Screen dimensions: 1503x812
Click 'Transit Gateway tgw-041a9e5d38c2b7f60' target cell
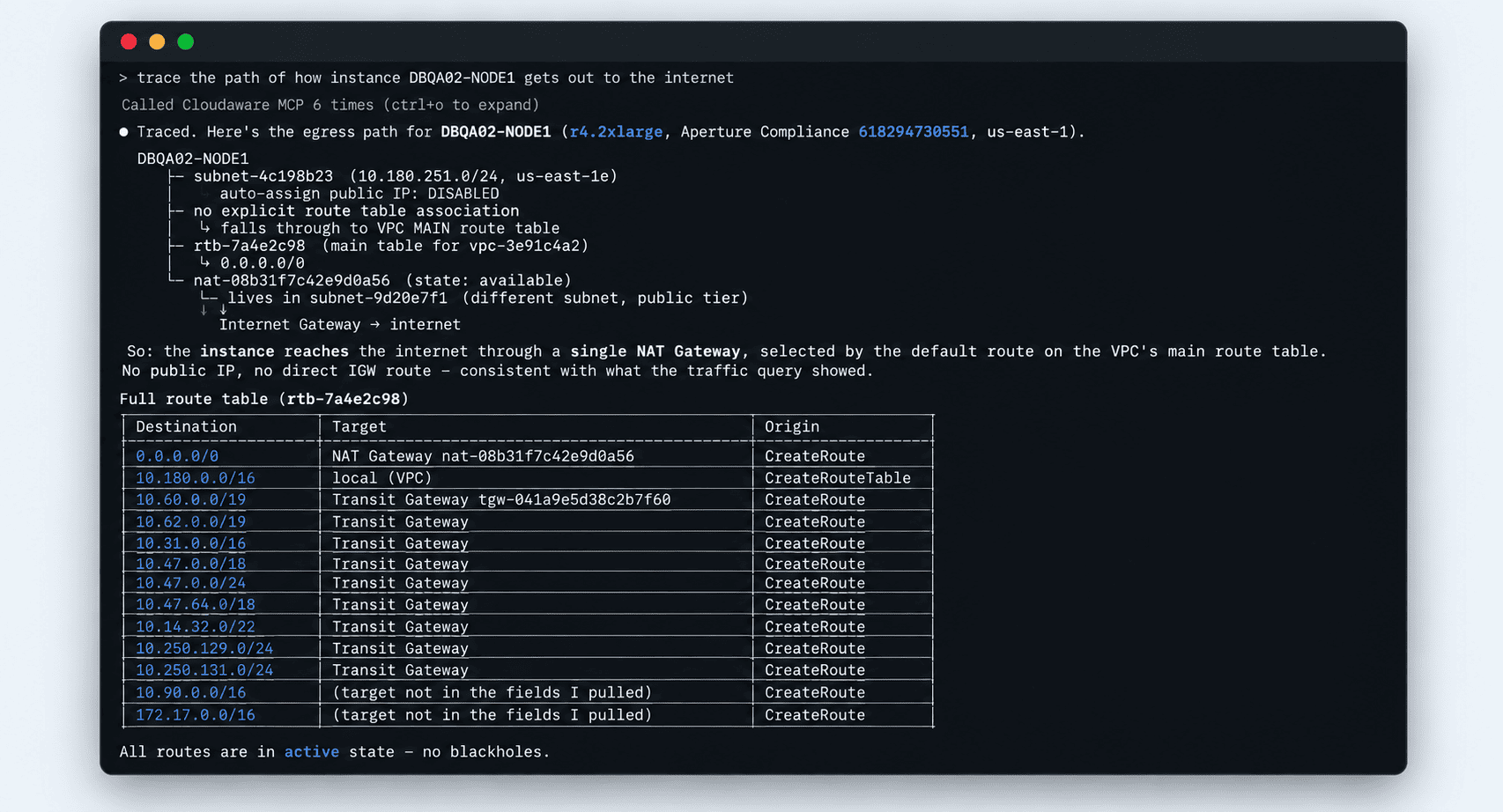501,499
